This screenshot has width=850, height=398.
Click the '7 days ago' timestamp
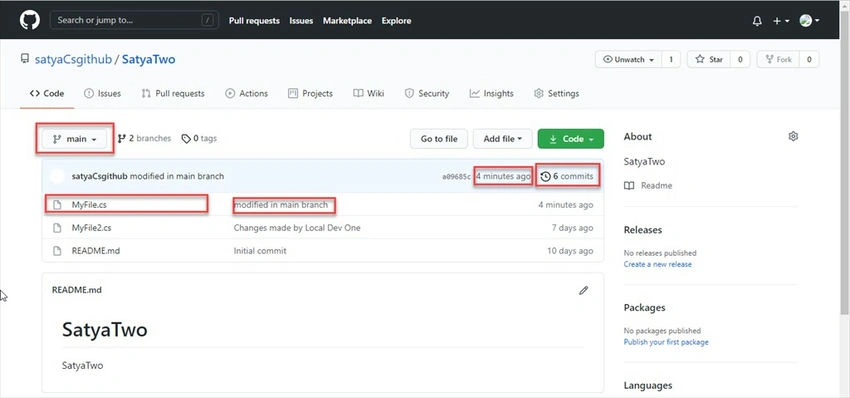tap(572, 228)
